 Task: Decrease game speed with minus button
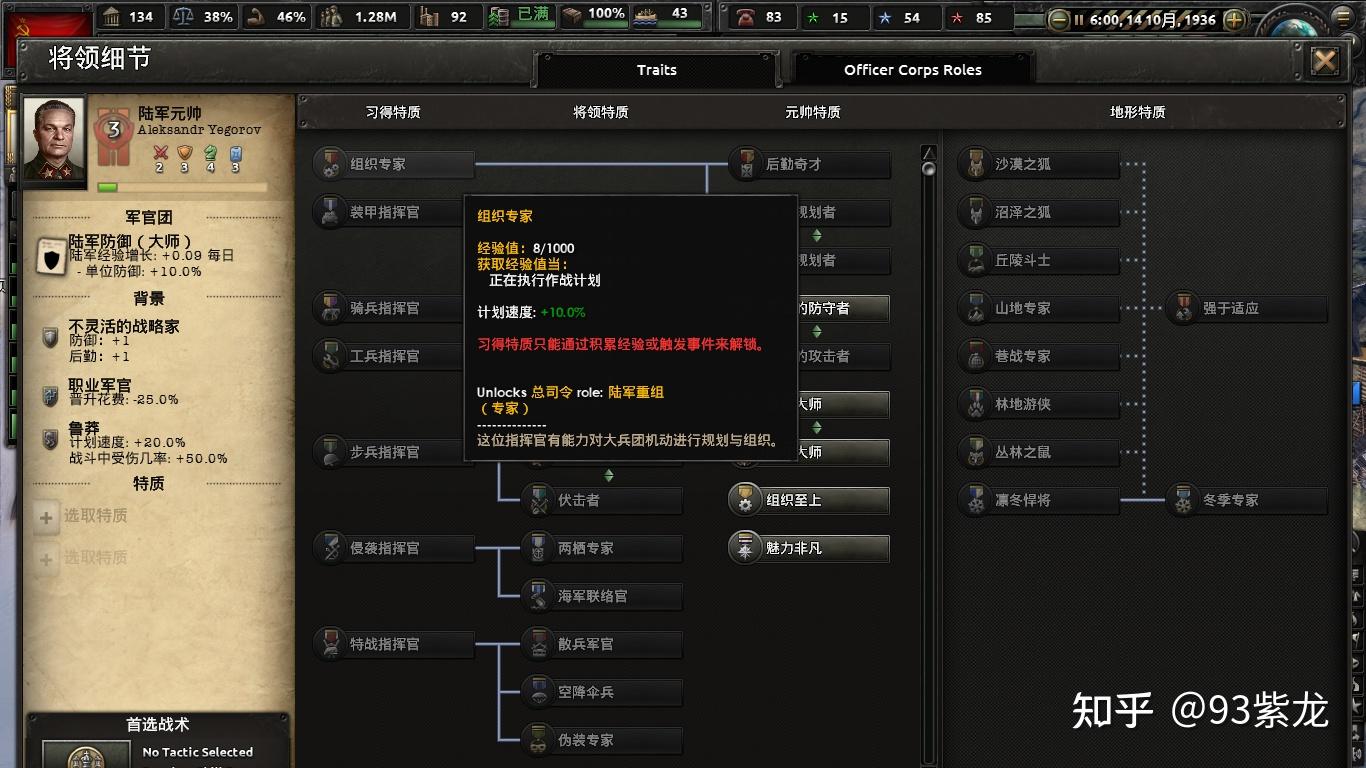click(1058, 19)
